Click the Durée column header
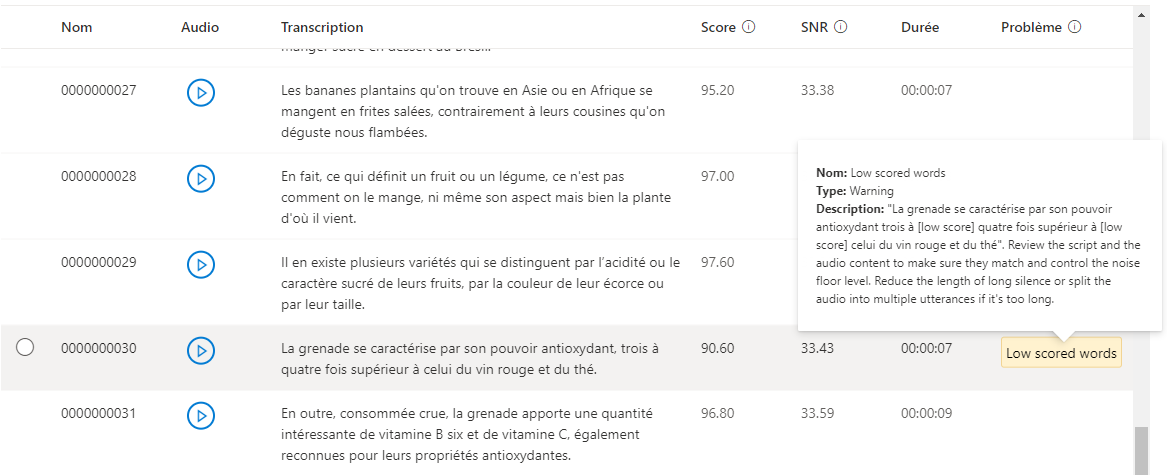The height and width of the screenshot is (475, 1167). [x=919, y=27]
